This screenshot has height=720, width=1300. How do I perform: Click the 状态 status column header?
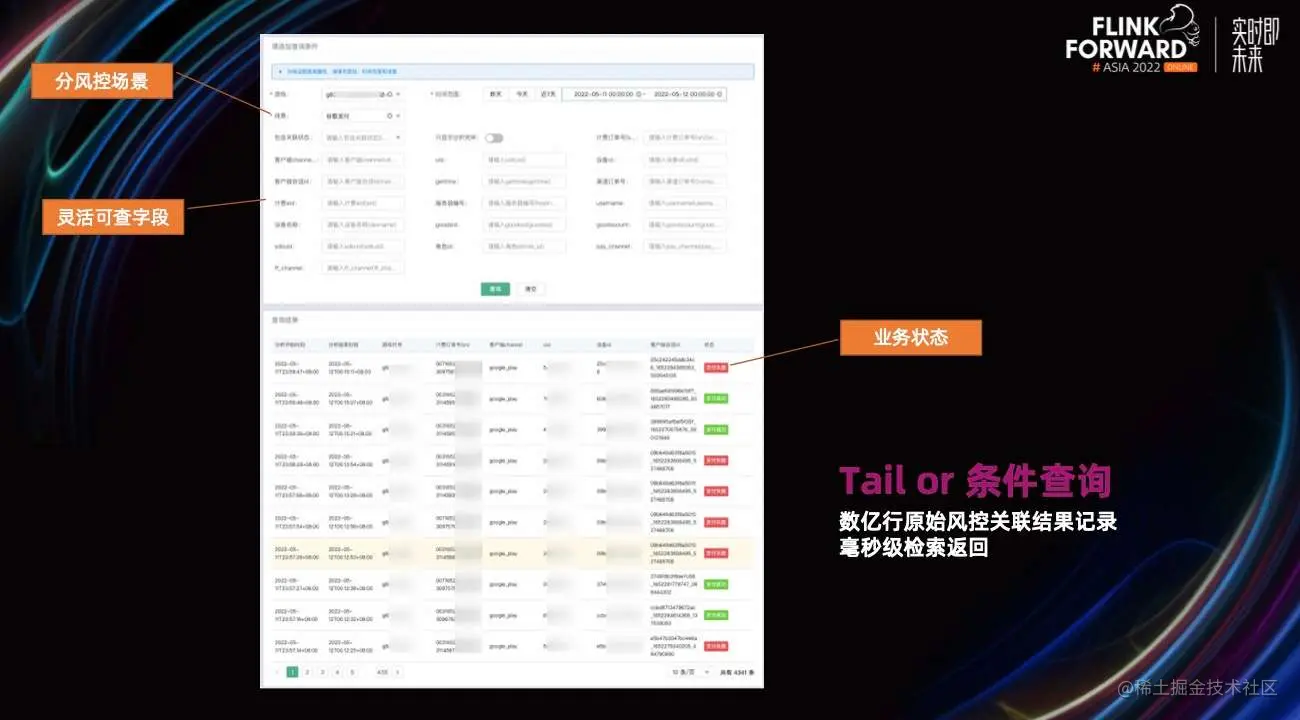[x=709, y=344]
